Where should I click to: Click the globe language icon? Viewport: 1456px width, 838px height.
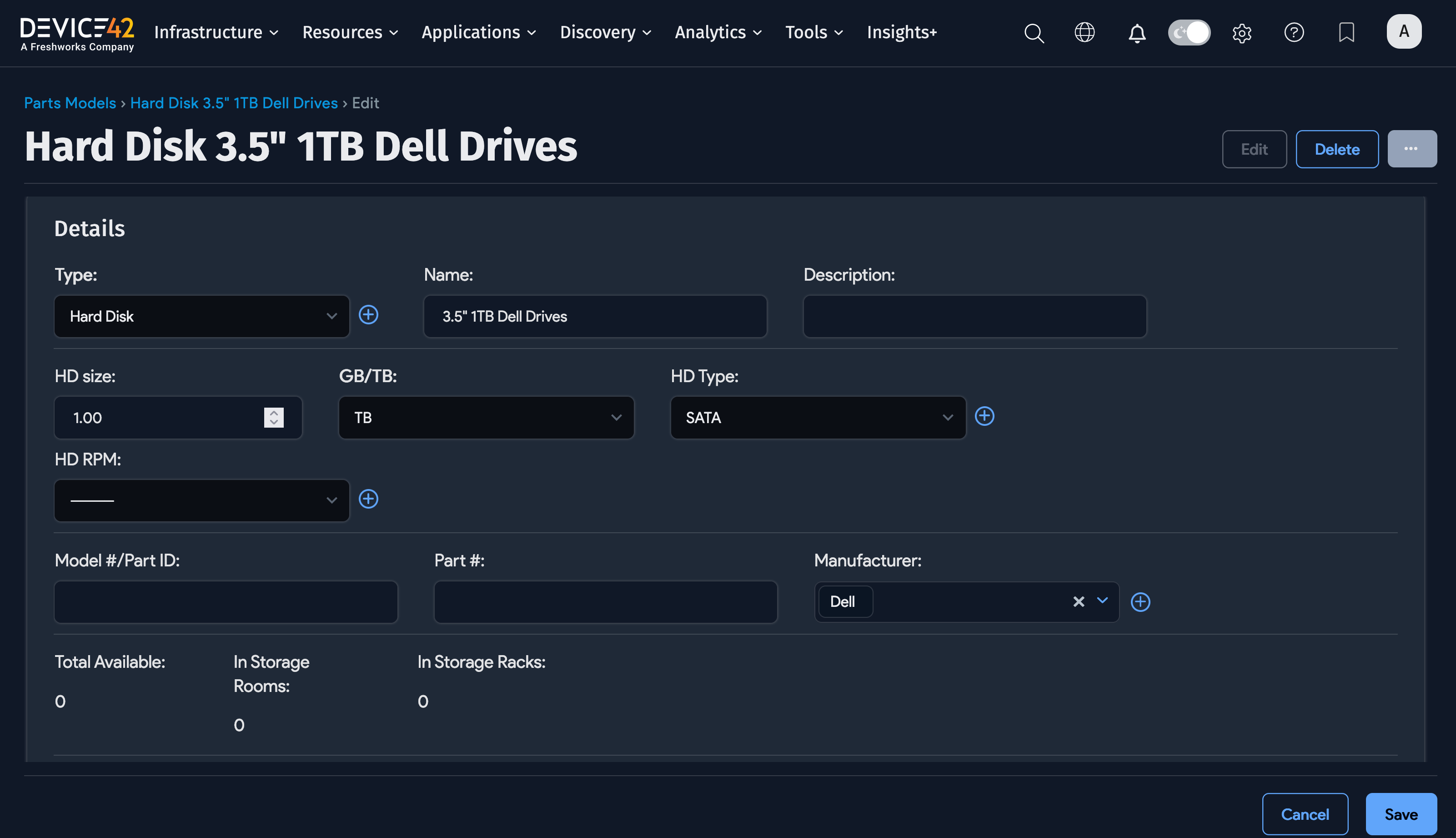coord(1085,33)
